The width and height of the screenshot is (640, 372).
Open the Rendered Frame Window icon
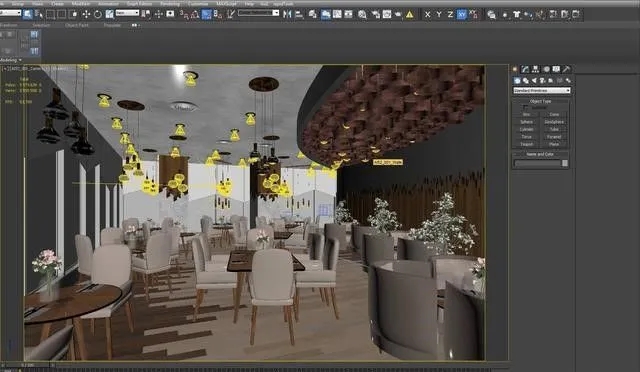(x=387, y=14)
